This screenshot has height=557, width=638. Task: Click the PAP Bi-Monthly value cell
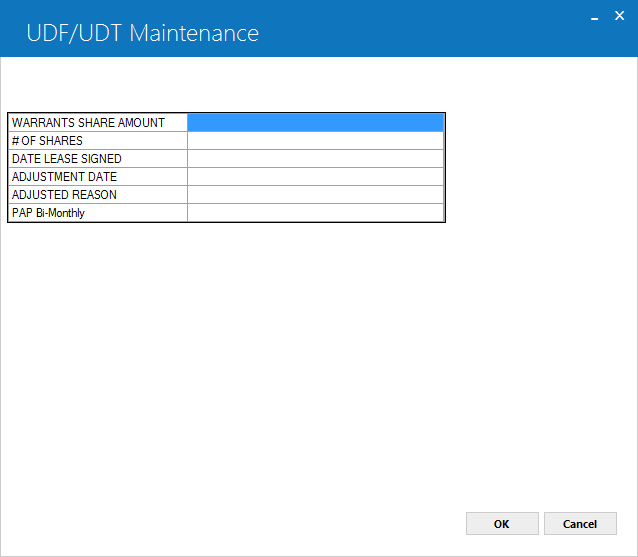click(315, 213)
